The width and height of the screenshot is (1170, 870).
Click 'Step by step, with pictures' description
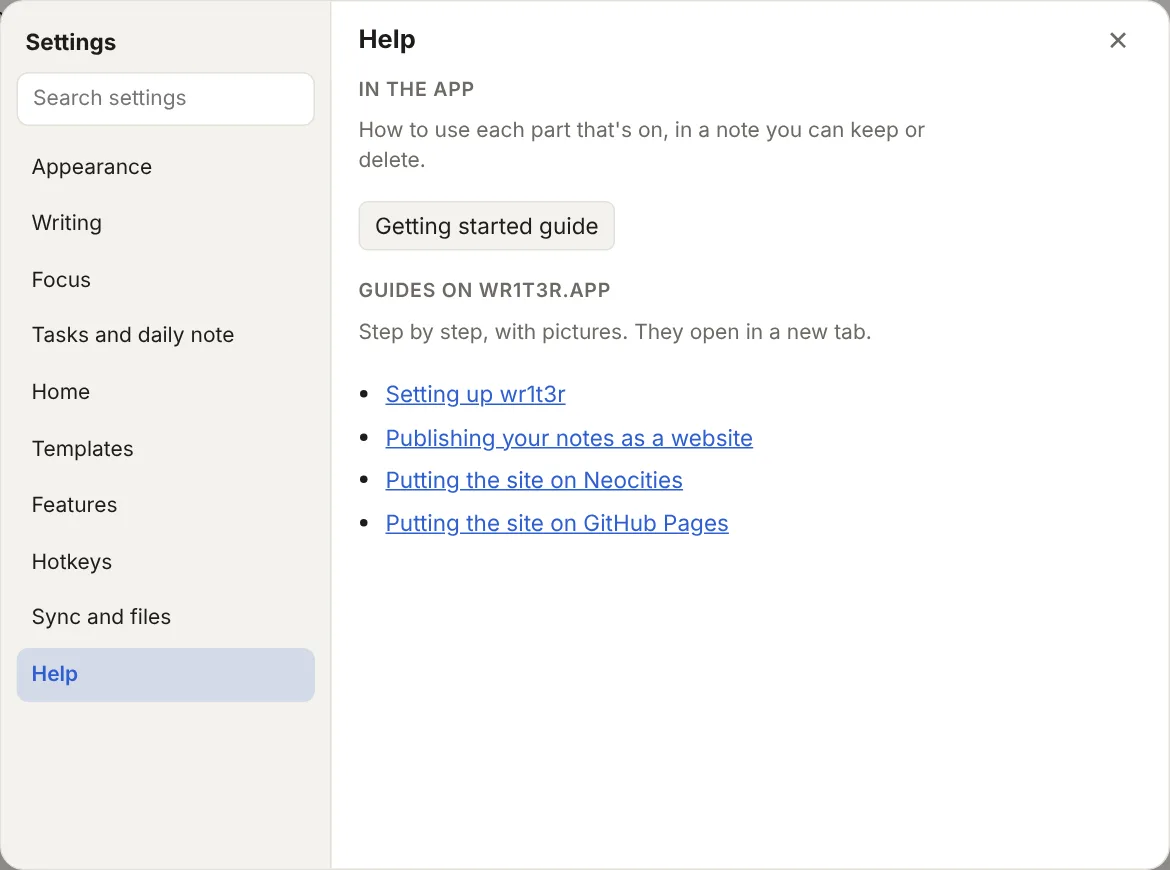pyautogui.click(x=615, y=332)
